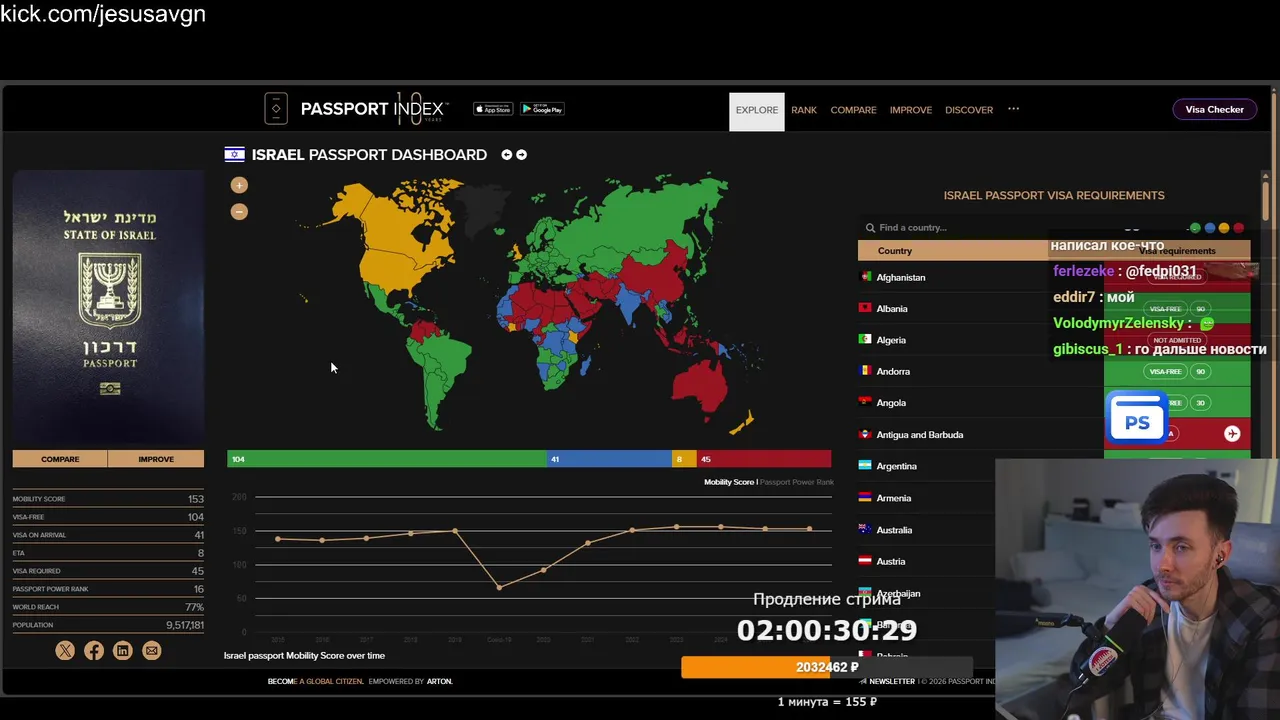Click IMPROVE button under the passport

(156, 459)
